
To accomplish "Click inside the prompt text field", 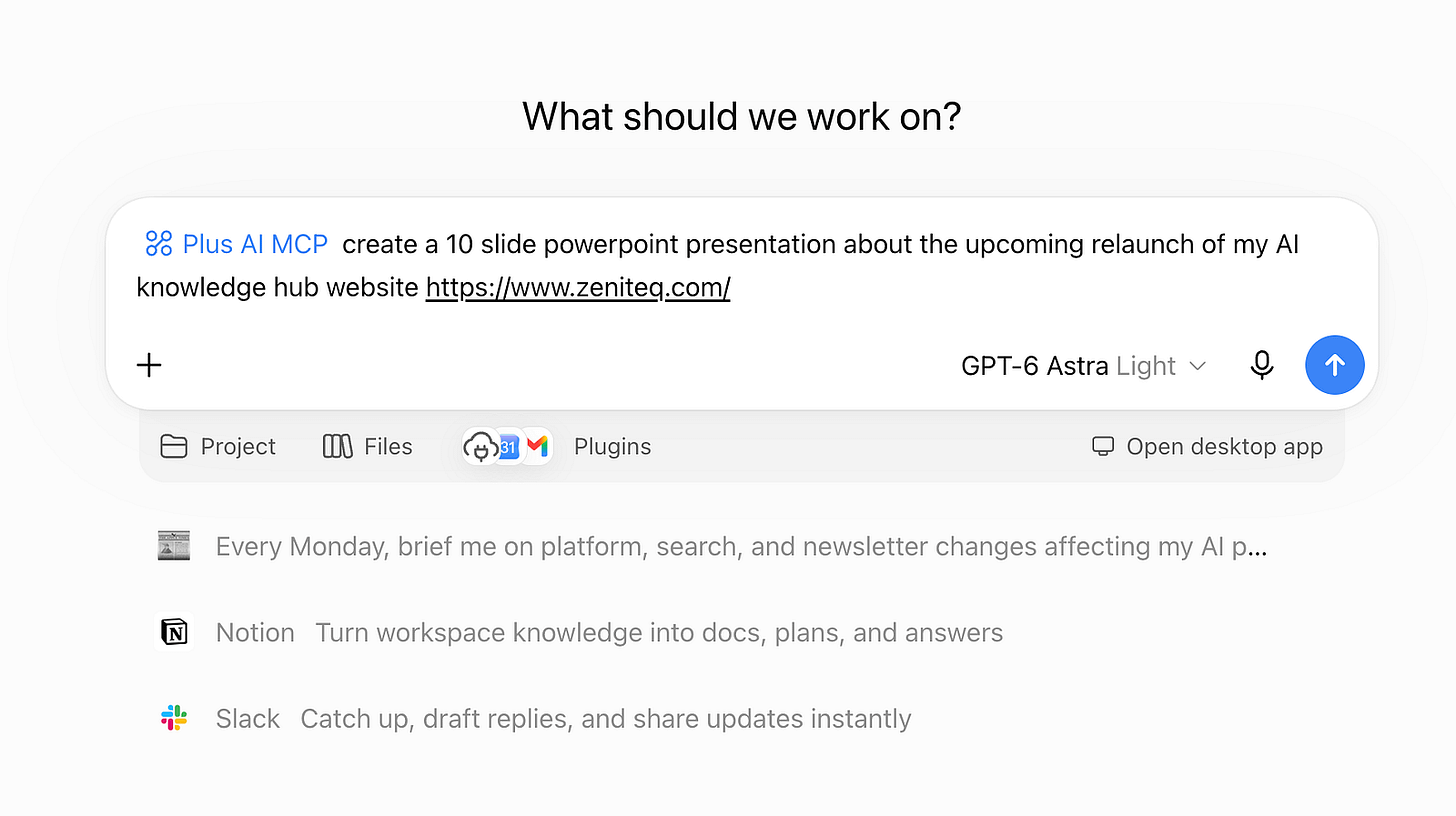I will 741,266.
